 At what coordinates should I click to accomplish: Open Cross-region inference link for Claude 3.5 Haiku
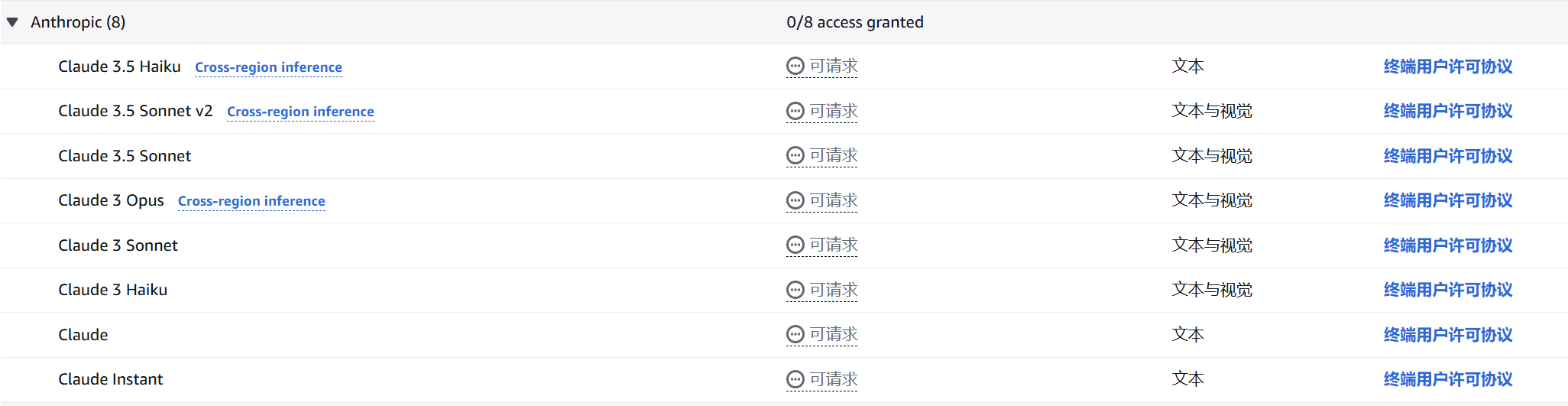tap(268, 67)
